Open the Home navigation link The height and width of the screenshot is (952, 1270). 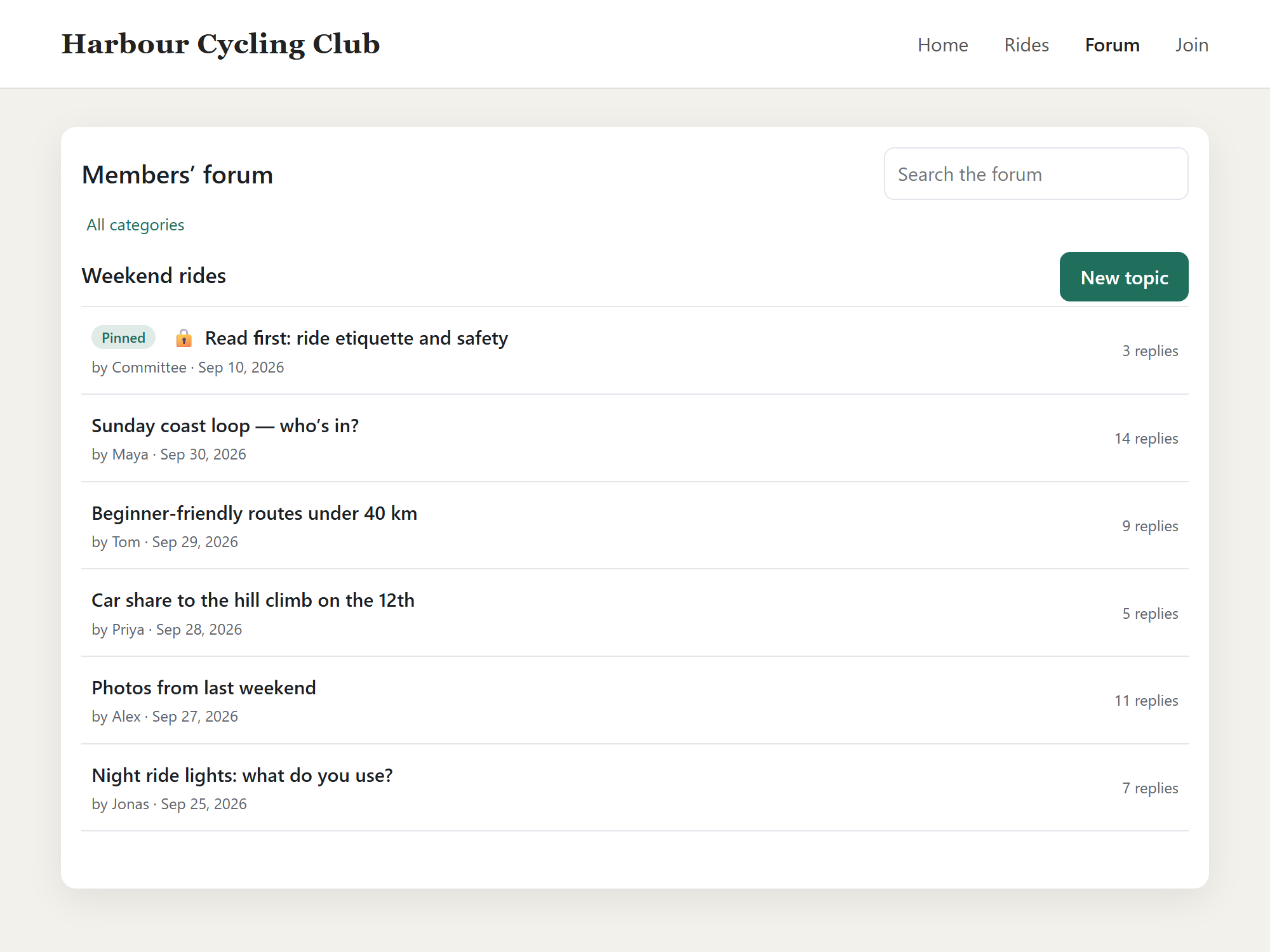click(943, 45)
